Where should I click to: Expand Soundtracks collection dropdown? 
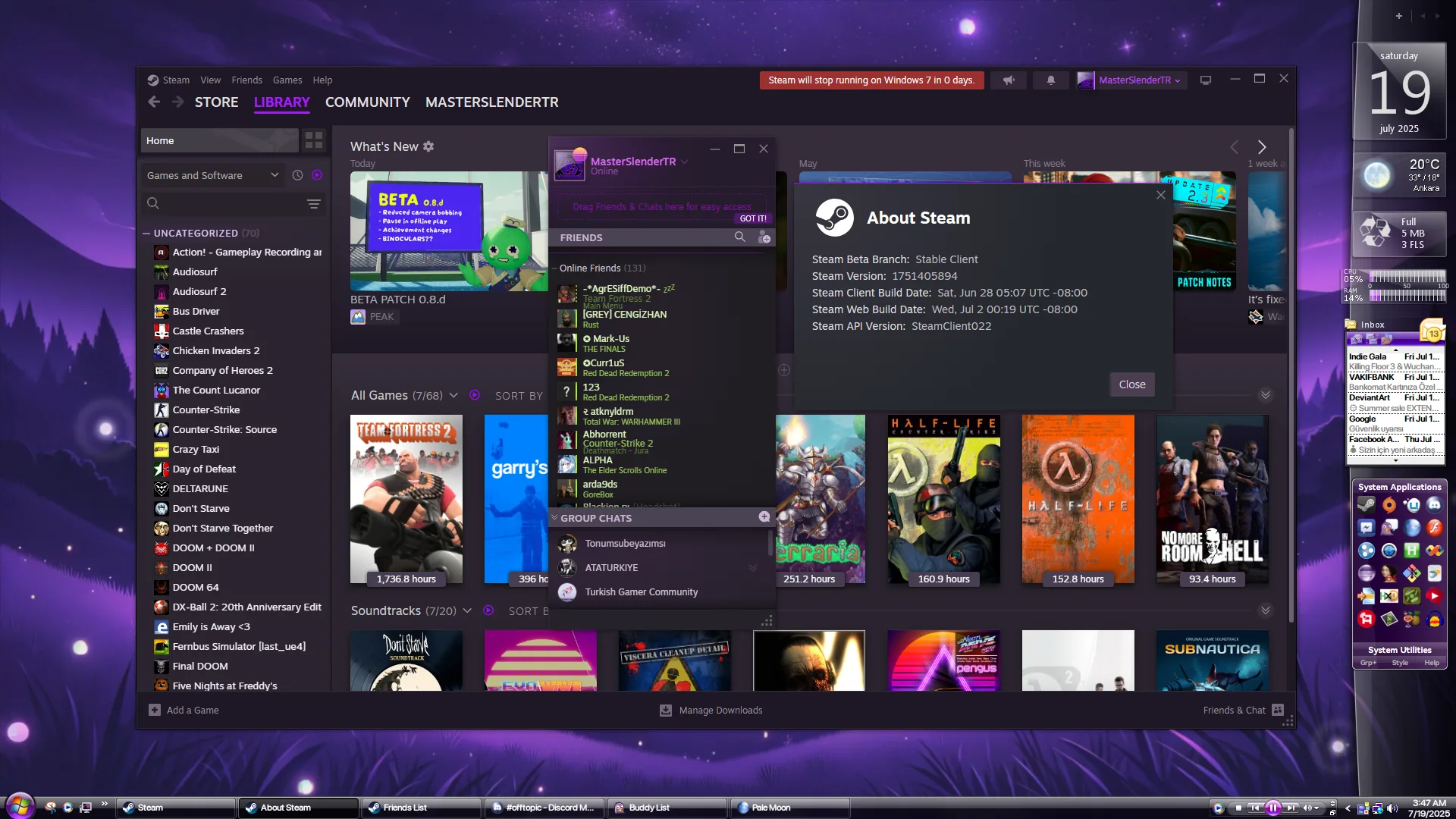pos(467,610)
